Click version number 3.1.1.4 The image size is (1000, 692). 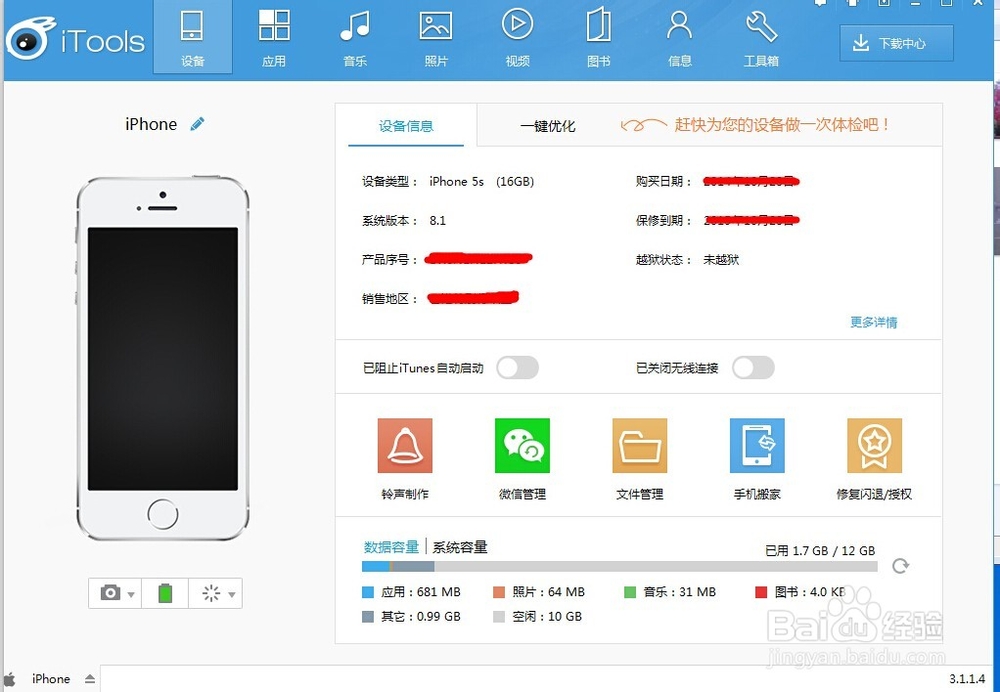point(967,679)
